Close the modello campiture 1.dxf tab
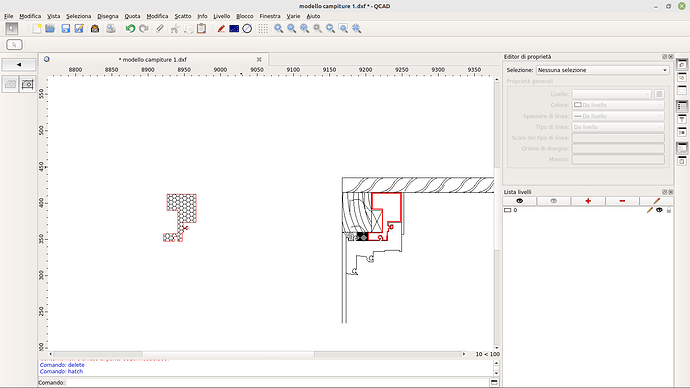The width and height of the screenshot is (690, 388). tap(259, 59)
